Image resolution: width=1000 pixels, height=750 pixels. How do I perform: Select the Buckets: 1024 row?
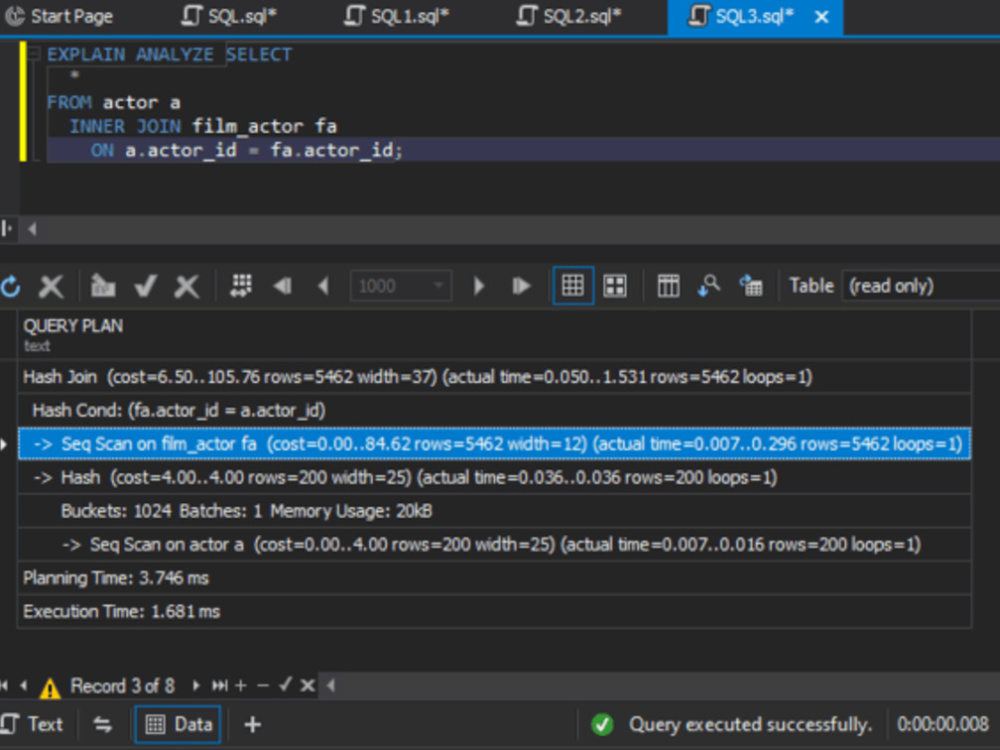pos(495,511)
